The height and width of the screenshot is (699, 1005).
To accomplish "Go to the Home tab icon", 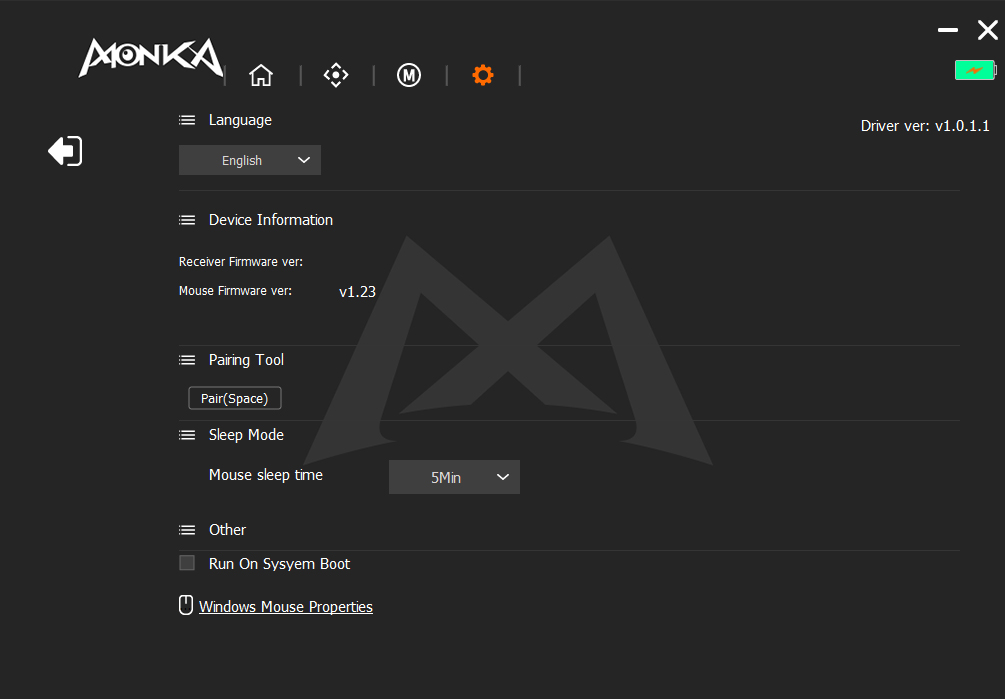I will tap(261, 75).
